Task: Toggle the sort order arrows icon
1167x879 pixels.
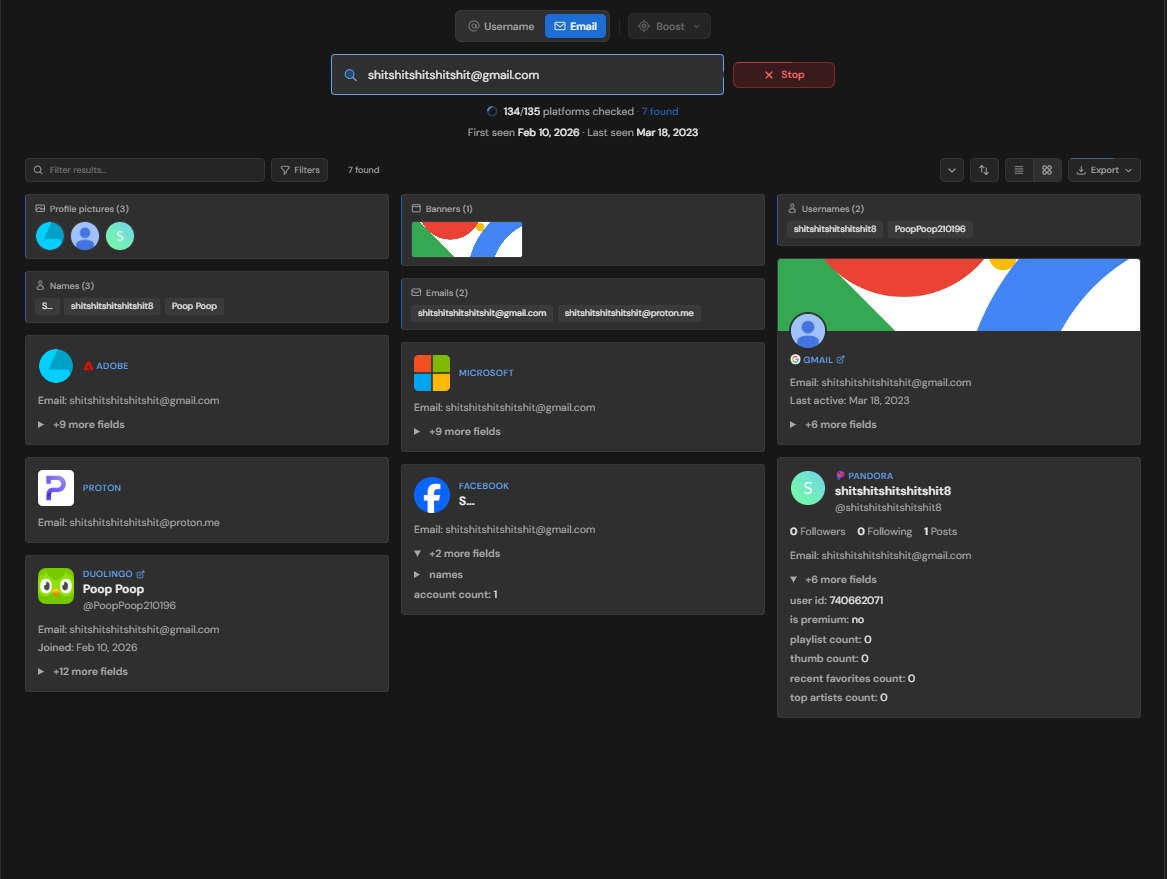Action: pyautogui.click(x=984, y=170)
